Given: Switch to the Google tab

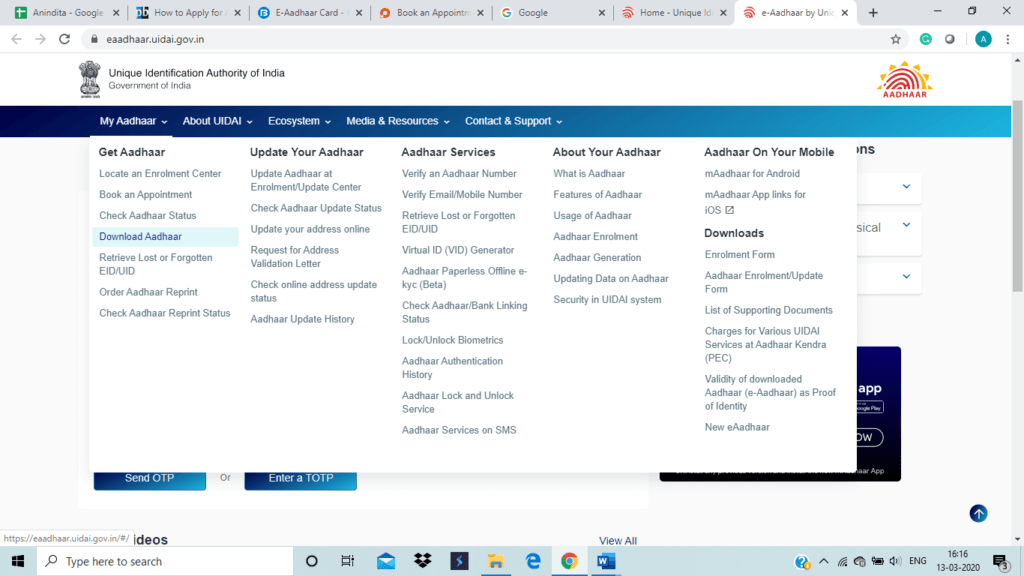Looking at the screenshot, I should (550, 13).
